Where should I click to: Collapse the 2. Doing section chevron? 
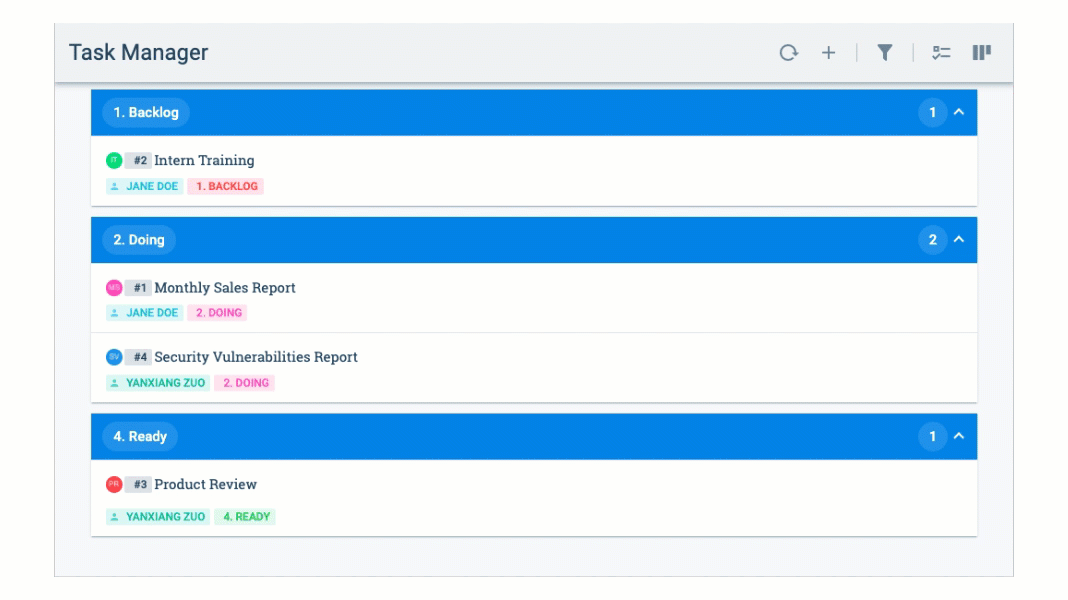click(x=959, y=240)
